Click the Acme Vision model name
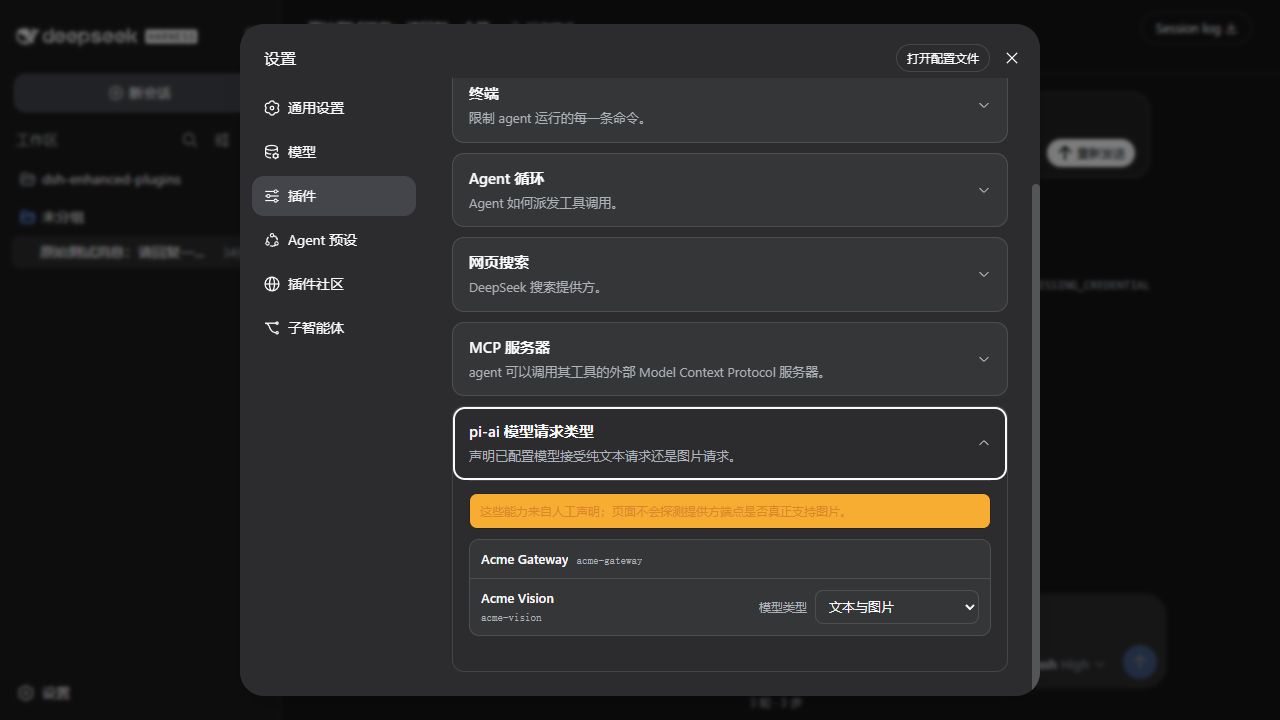The image size is (1280, 720). click(x=517, y=598)
